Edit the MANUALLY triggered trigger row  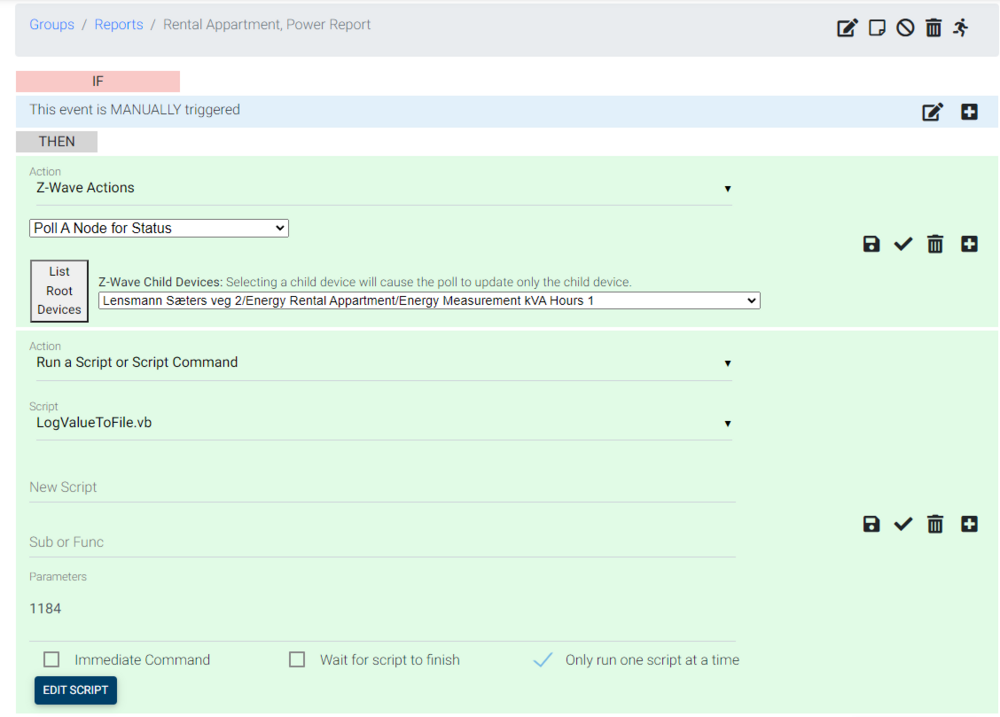point(932,112)
